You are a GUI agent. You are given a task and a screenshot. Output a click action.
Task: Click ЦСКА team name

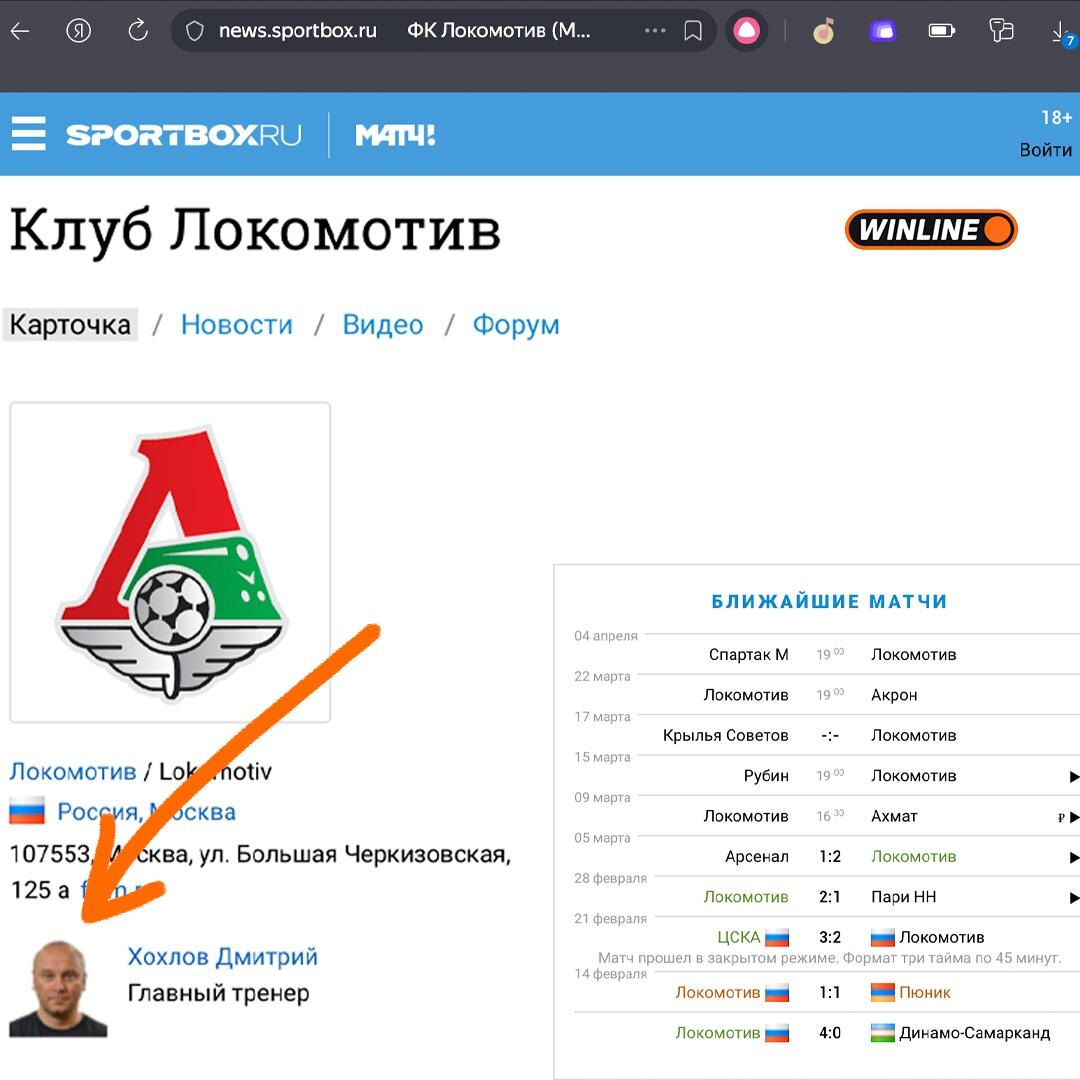pos(738,937)
